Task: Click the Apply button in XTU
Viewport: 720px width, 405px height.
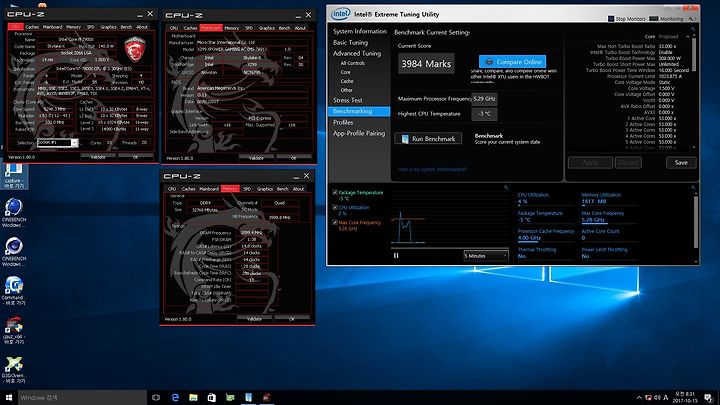Action: [x=590, y=163]
